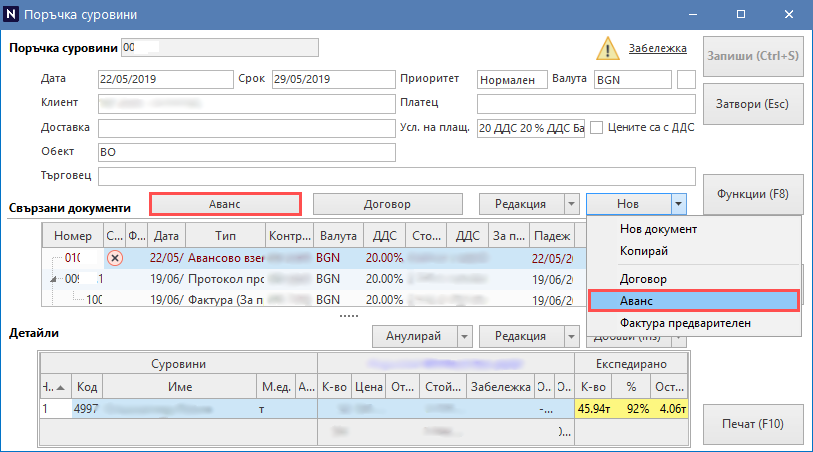Open dropdown arrow next to Нов button
The height and width of the screenshot is (452, 813).
pyautogui.click(x=678, y=204)
